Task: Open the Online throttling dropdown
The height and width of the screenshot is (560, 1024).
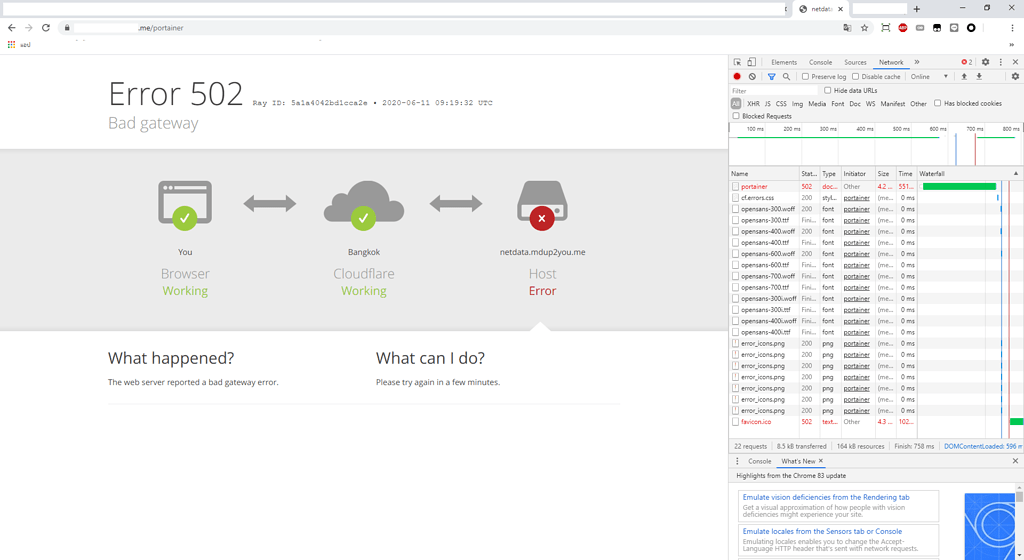Action: coord(929,76)
